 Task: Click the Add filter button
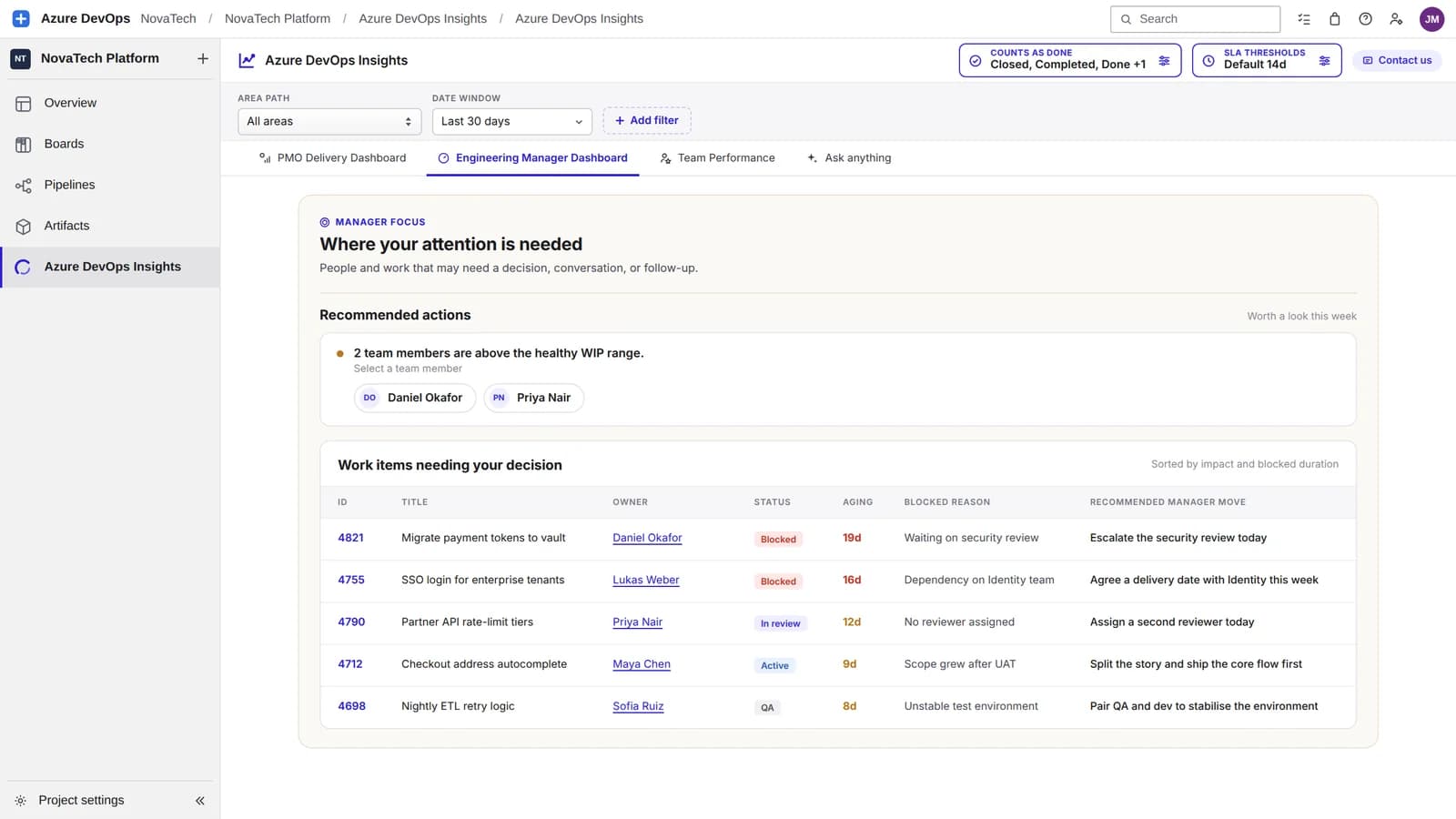(647, 120)
